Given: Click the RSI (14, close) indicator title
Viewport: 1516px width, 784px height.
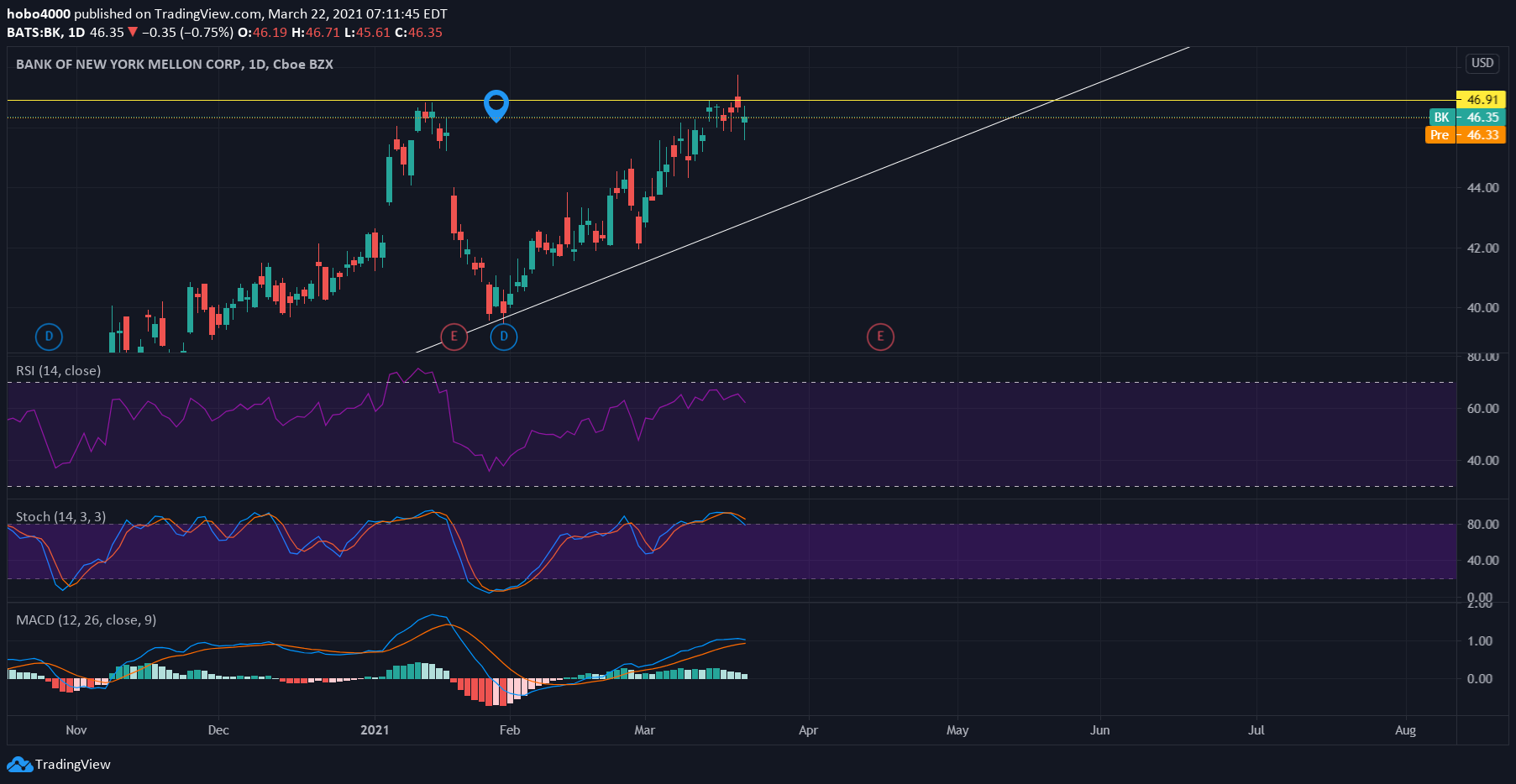Looking at the screenshot, I should pos(59,371).
